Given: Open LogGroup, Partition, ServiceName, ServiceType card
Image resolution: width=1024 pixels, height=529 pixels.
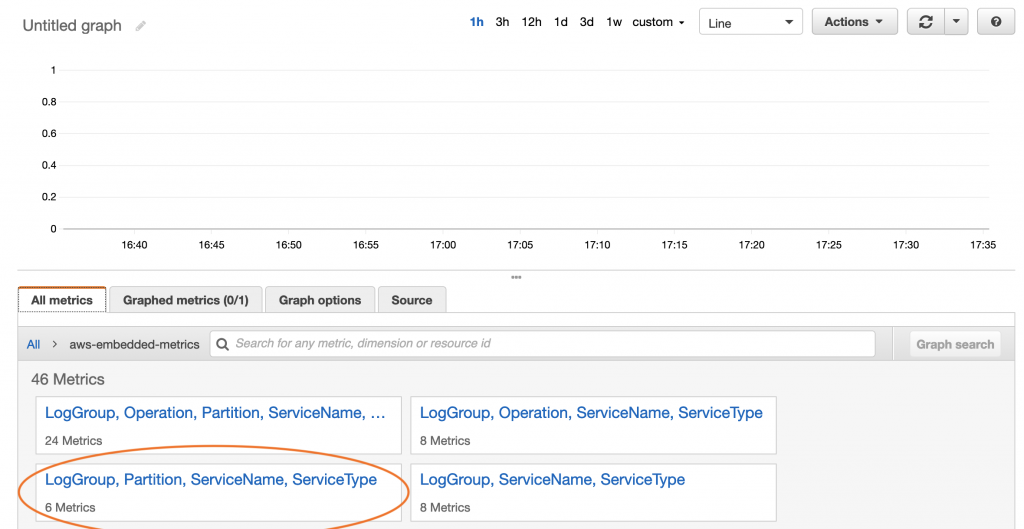Looking at the screenshot, I should 219,492.
